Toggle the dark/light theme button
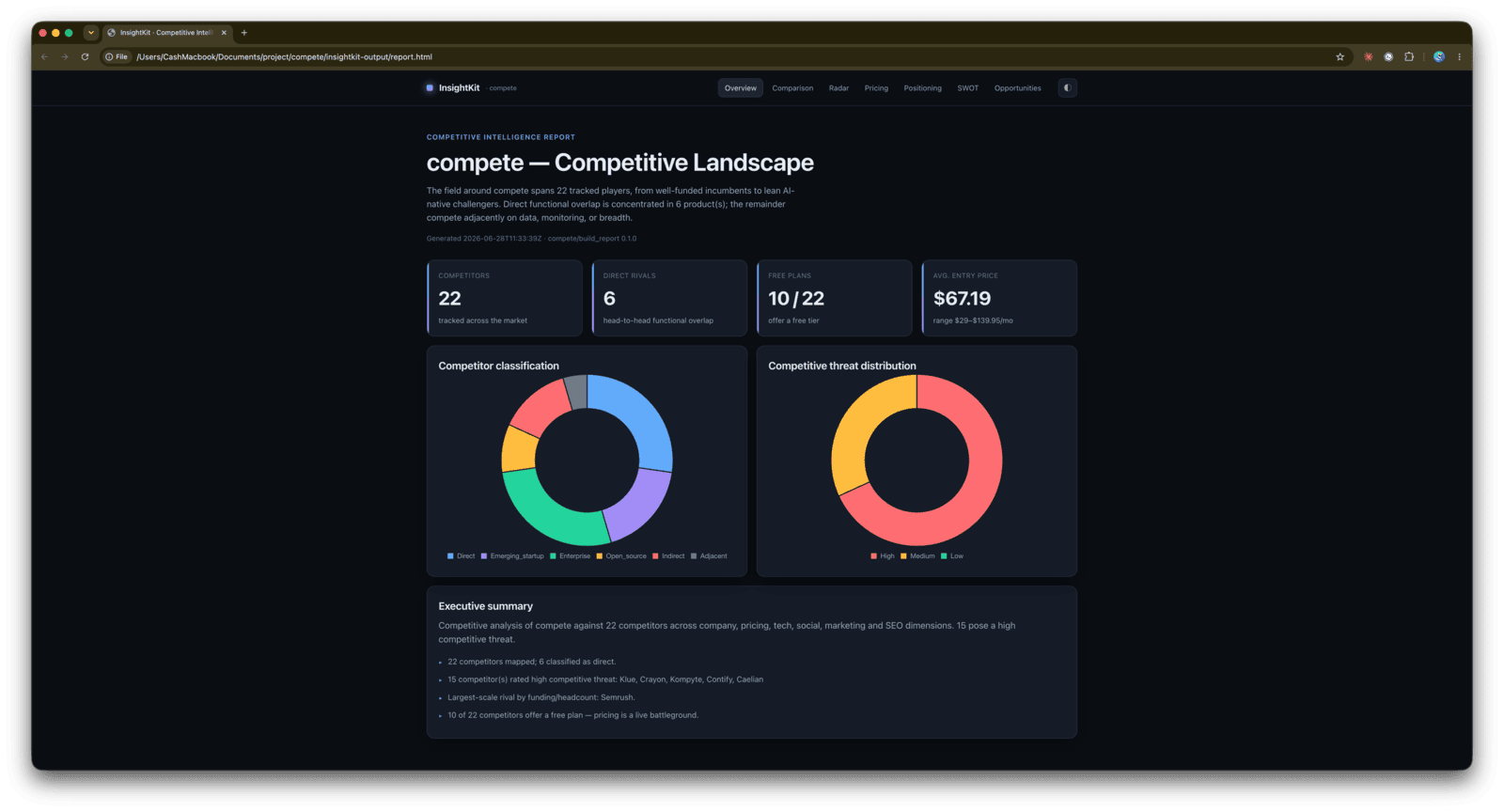This screenshot has width=1504, height=812. pyautogui.click(x=1067, y=88)
